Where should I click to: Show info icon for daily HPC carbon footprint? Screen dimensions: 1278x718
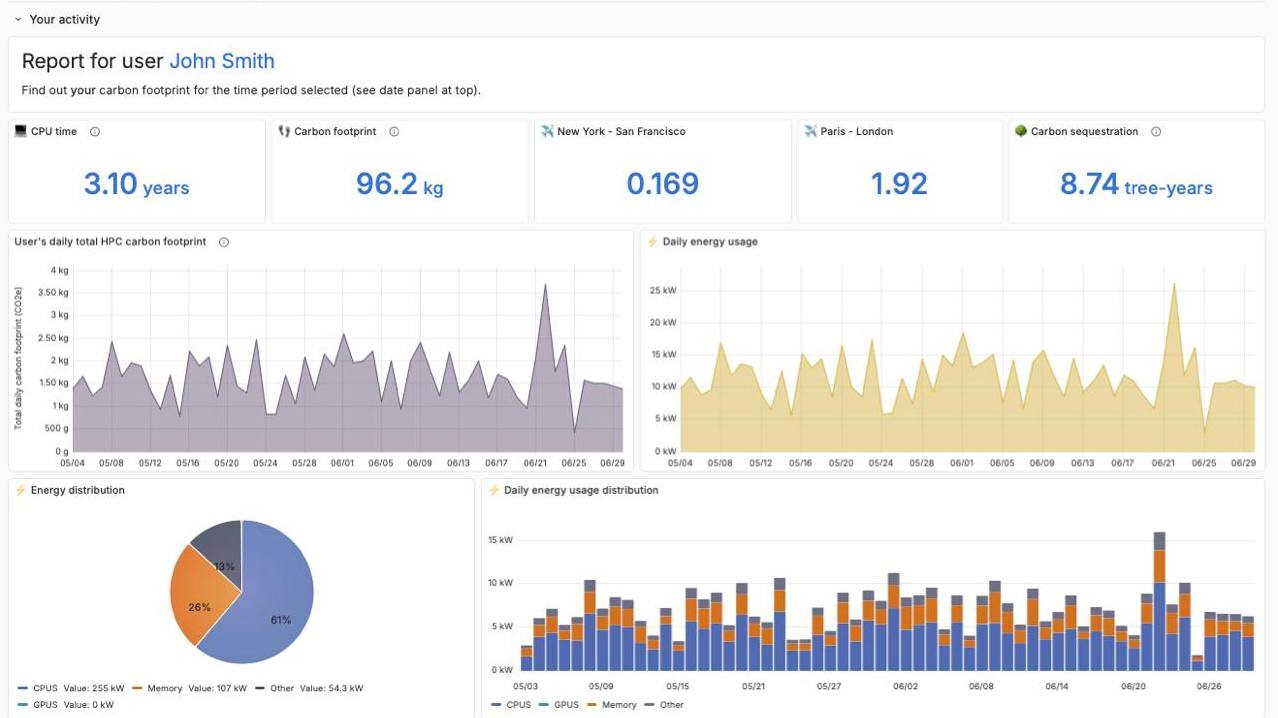tap(224, 242)
